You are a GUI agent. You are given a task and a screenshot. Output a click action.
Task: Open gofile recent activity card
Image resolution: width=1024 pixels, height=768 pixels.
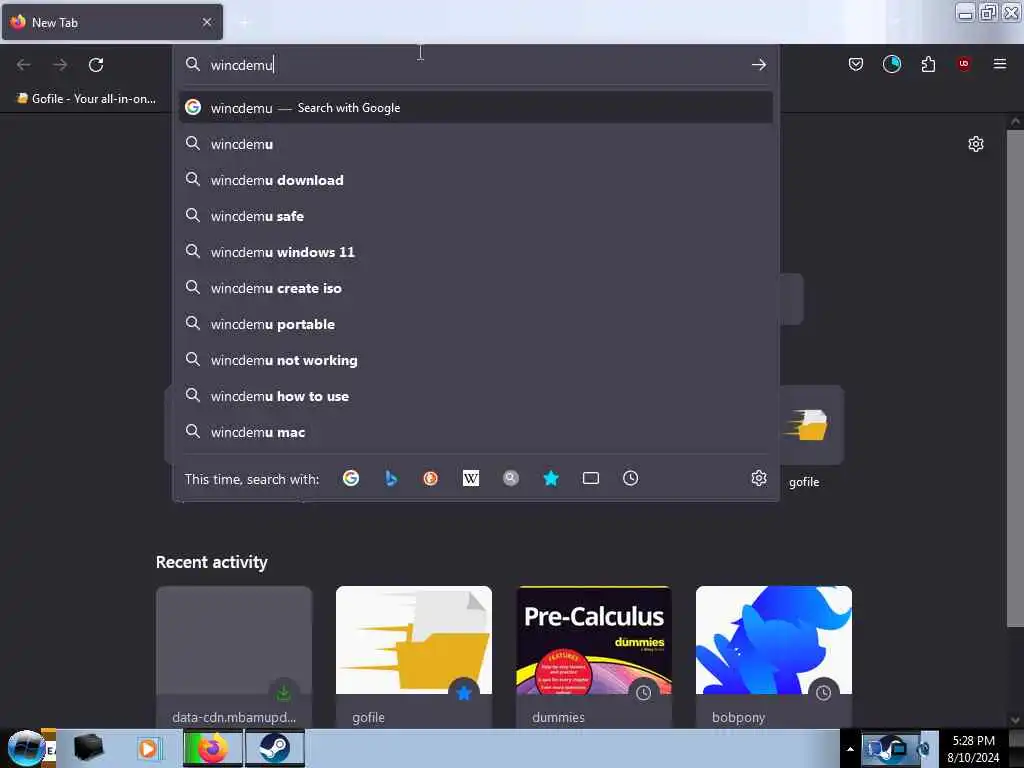413,656
